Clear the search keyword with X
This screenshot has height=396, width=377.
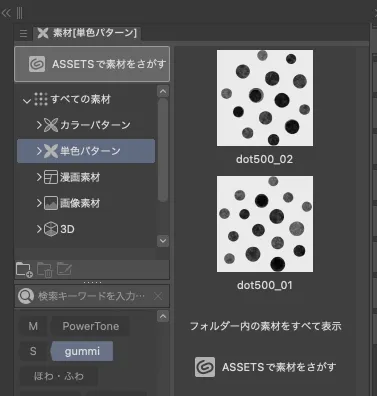coord(158,296)
